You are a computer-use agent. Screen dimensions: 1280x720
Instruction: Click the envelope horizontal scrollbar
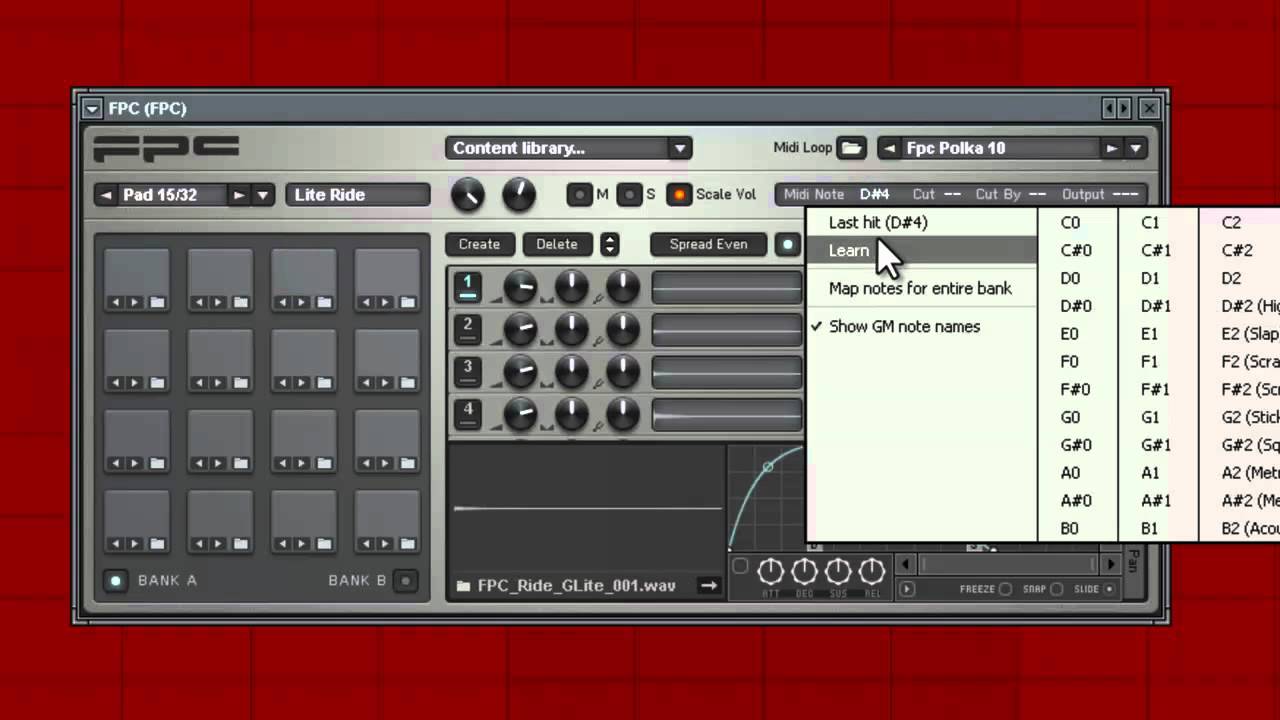pos(1009,564)
